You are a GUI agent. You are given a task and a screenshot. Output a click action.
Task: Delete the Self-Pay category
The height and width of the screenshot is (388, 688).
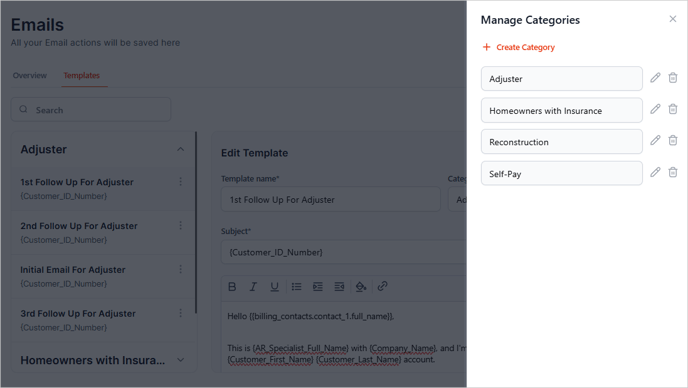coord(673,172)
